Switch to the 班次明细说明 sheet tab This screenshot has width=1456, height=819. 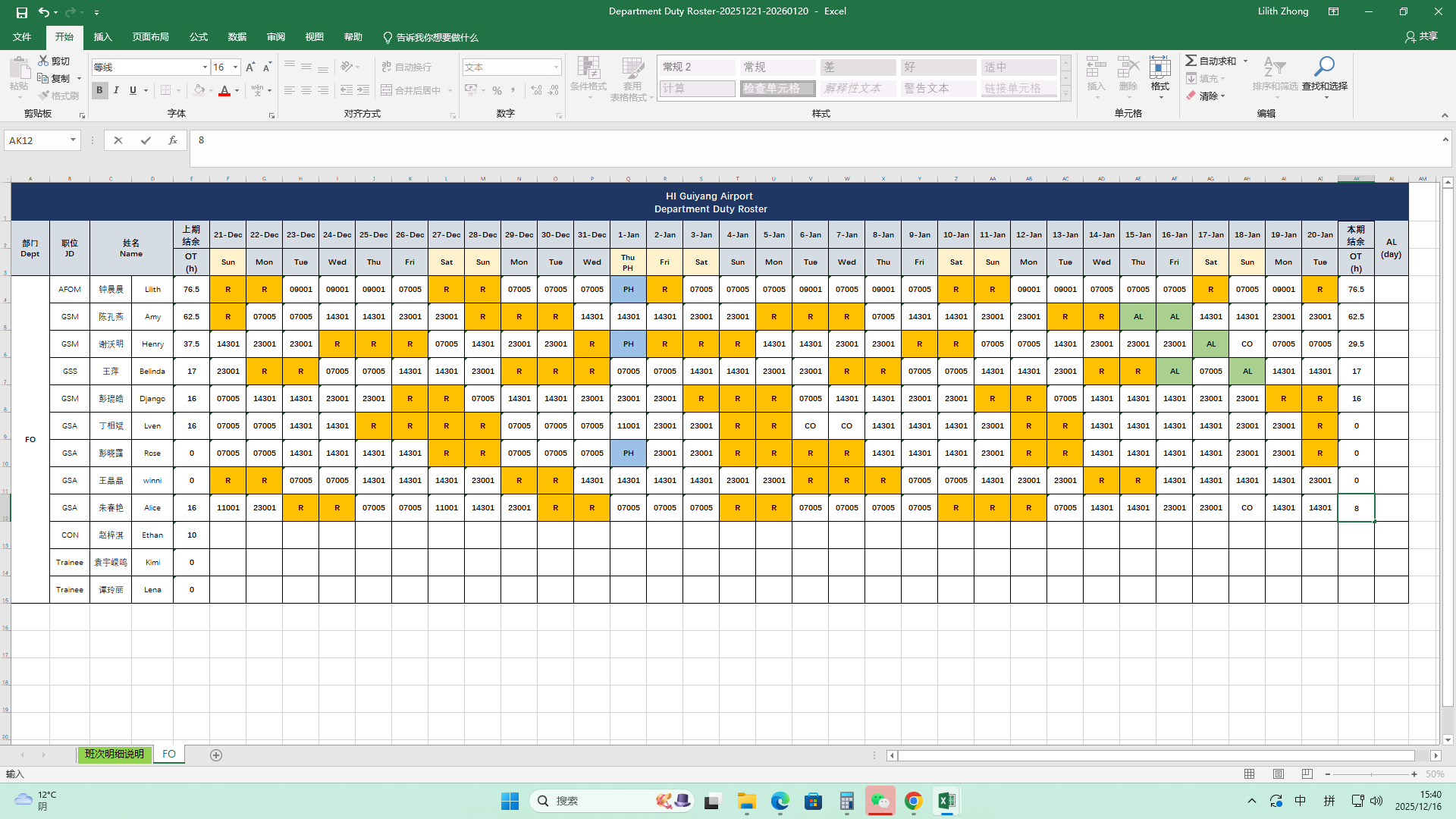pyautogui.click(x=114, y=754)
